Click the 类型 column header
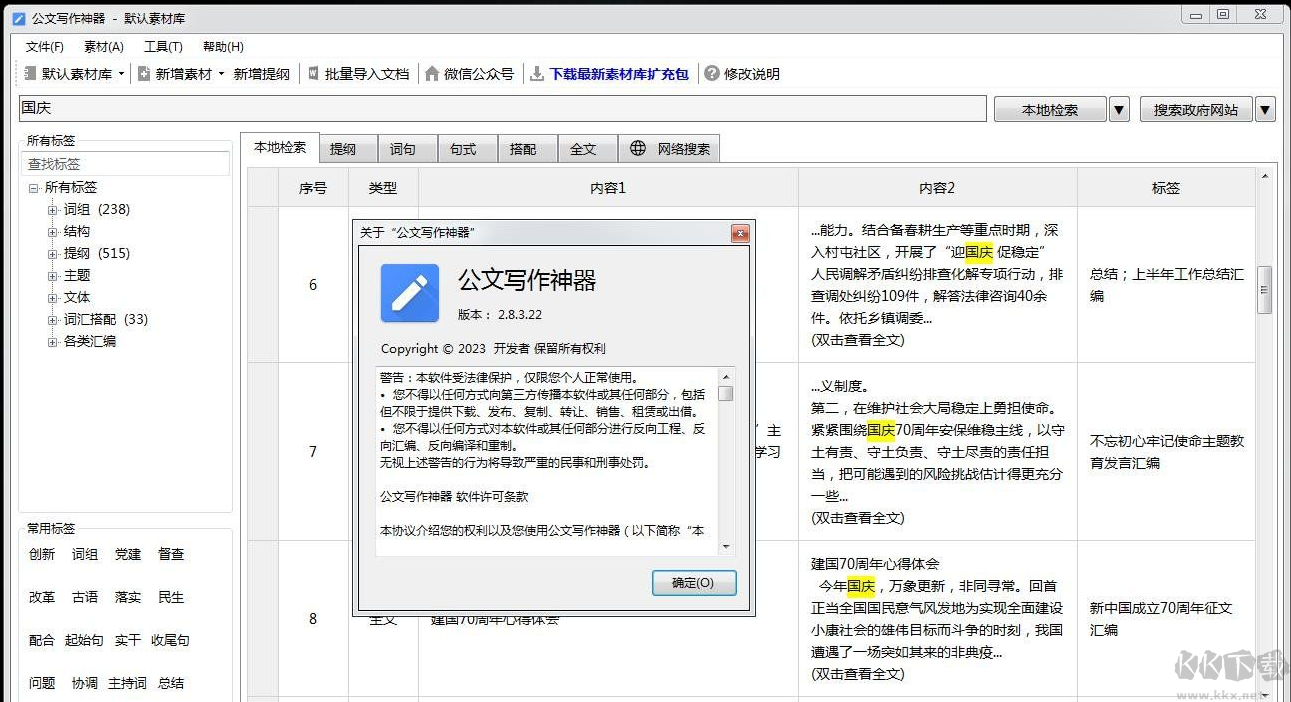 click(383, 187)
